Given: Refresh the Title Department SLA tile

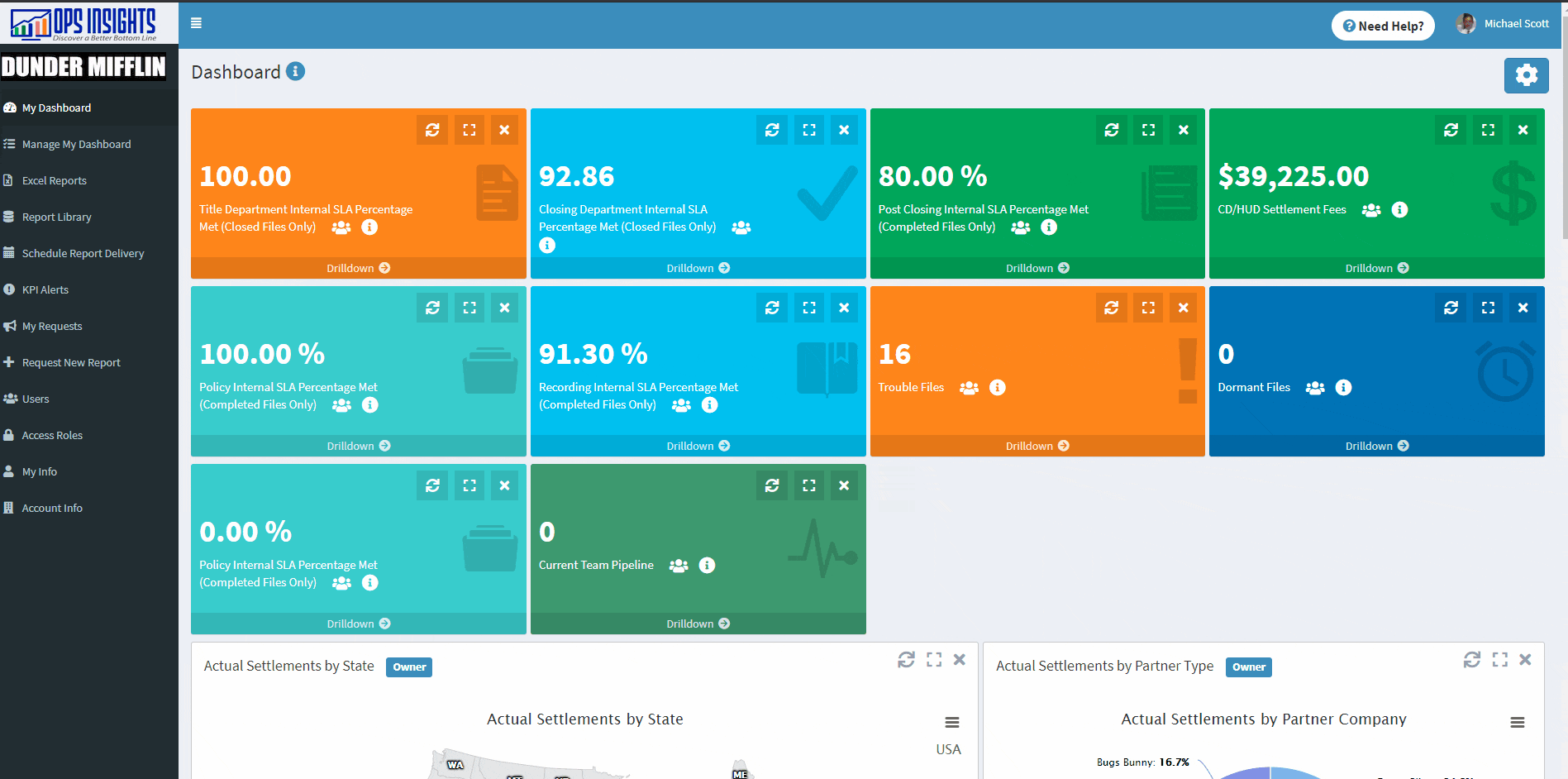Looking at the screenshot, I should coord(432,130).
